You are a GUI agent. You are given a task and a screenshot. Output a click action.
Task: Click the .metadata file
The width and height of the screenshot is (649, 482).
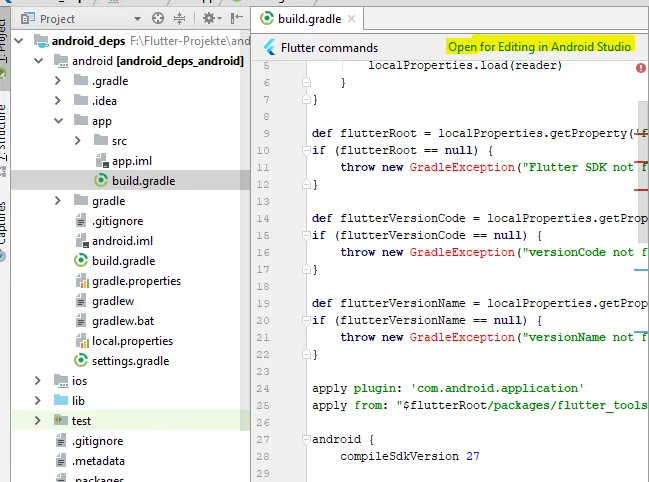tap(98, 461)
